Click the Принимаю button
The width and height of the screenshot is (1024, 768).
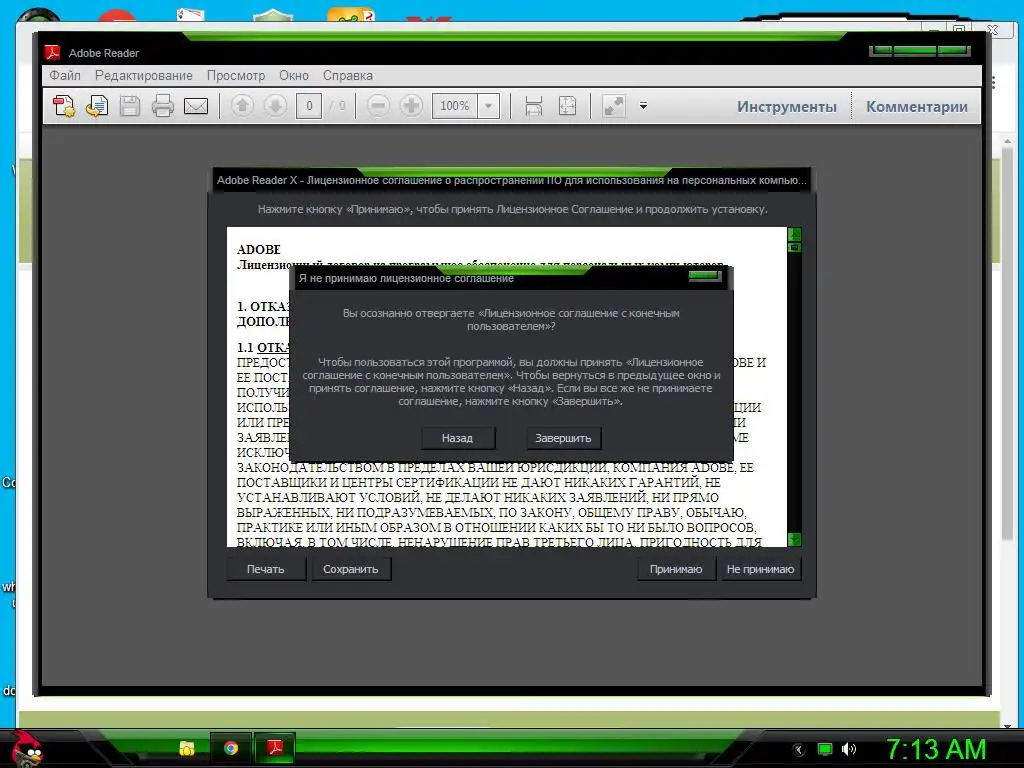(x=676, y=569)
